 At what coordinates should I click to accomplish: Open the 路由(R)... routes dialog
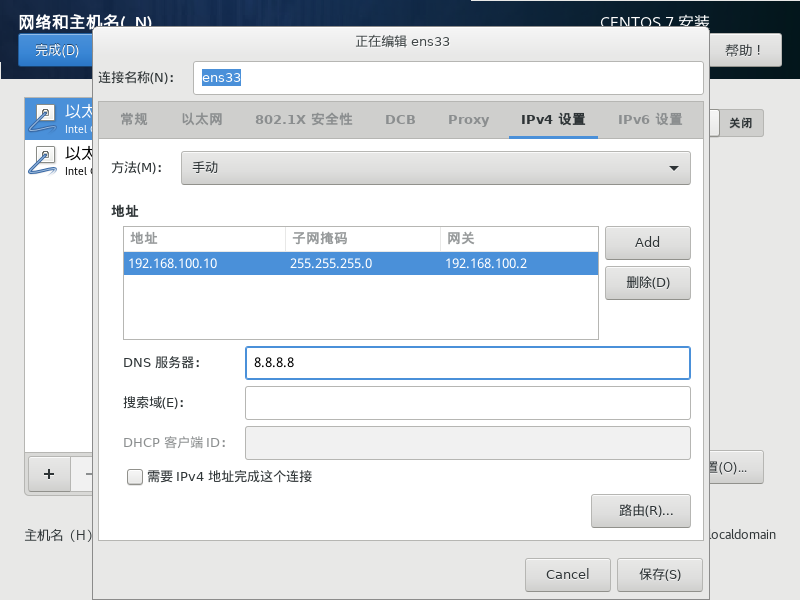tap(641, 511)
